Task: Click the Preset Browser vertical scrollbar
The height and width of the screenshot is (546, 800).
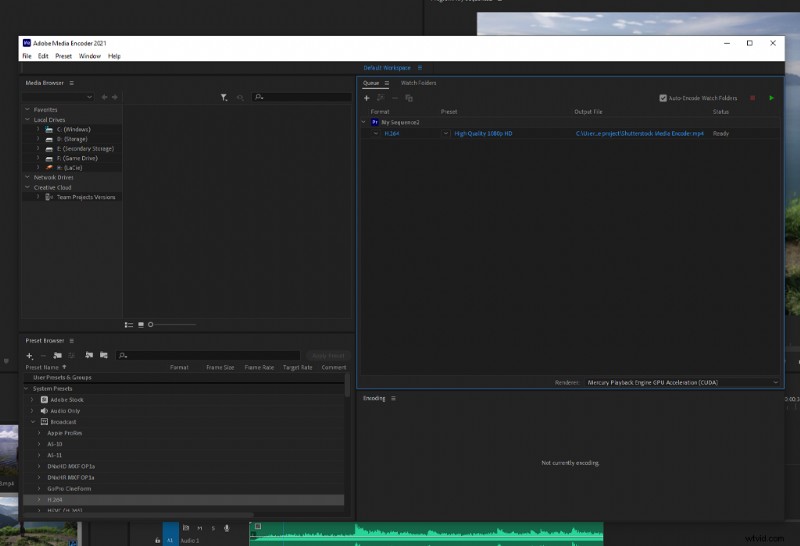Action: [347, 385]
